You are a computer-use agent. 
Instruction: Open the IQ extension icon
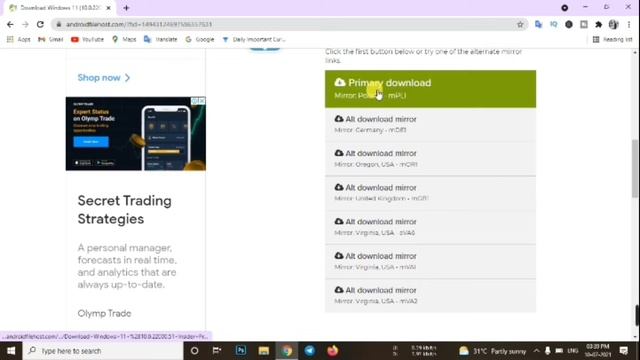[553, 24]
